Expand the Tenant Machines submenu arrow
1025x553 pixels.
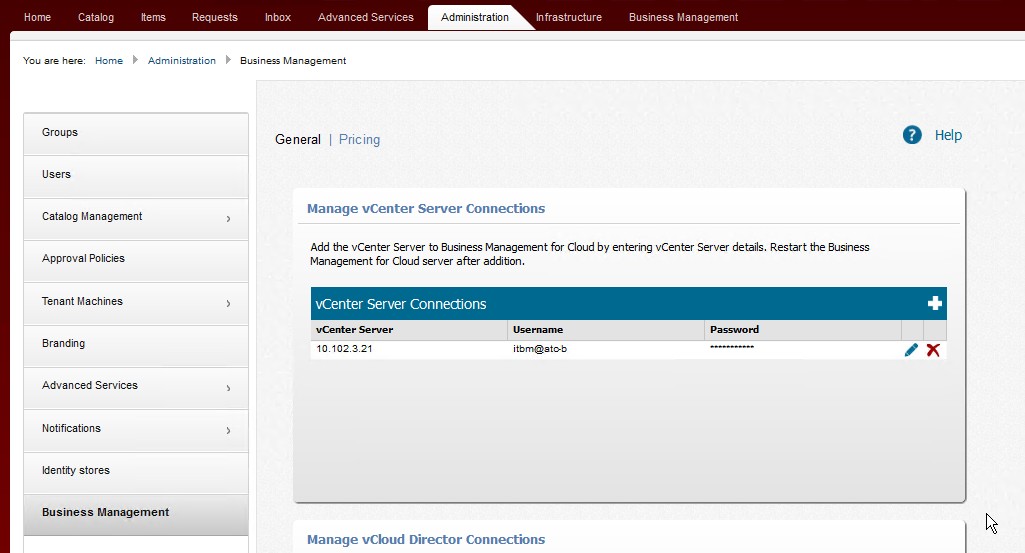[228, 303]
